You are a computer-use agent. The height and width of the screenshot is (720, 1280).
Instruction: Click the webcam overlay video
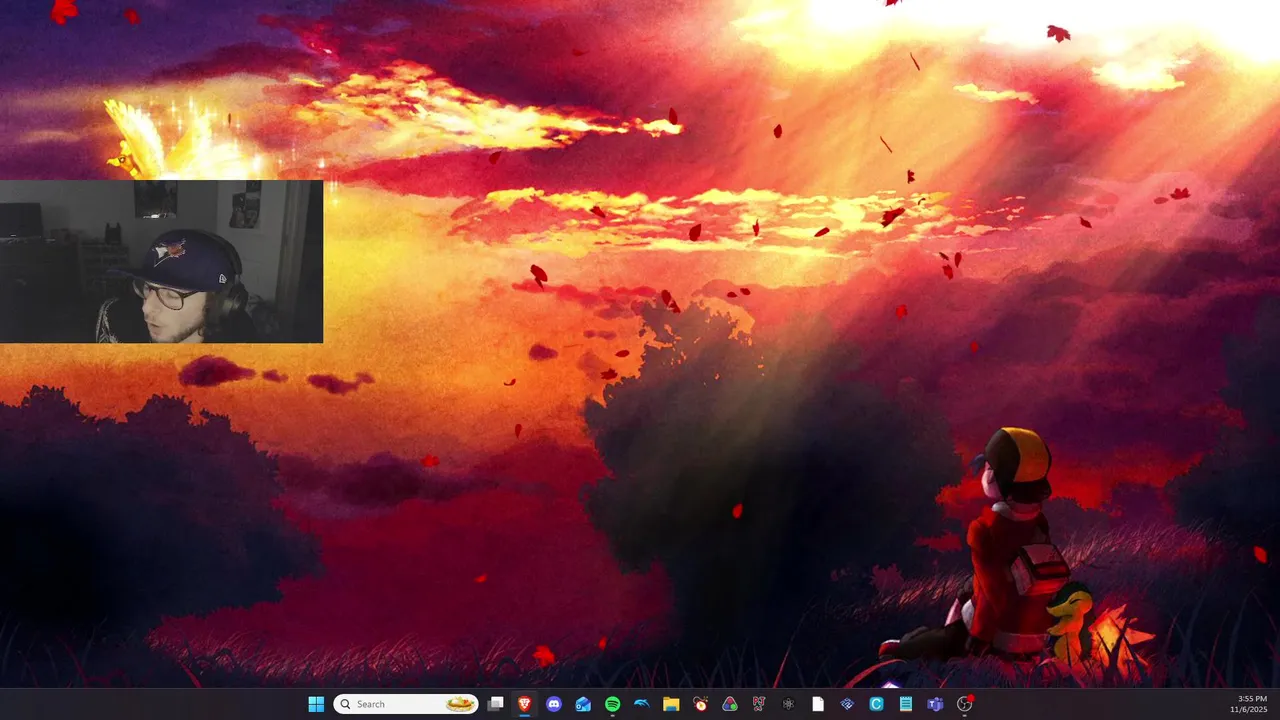(x=161, y=262)
